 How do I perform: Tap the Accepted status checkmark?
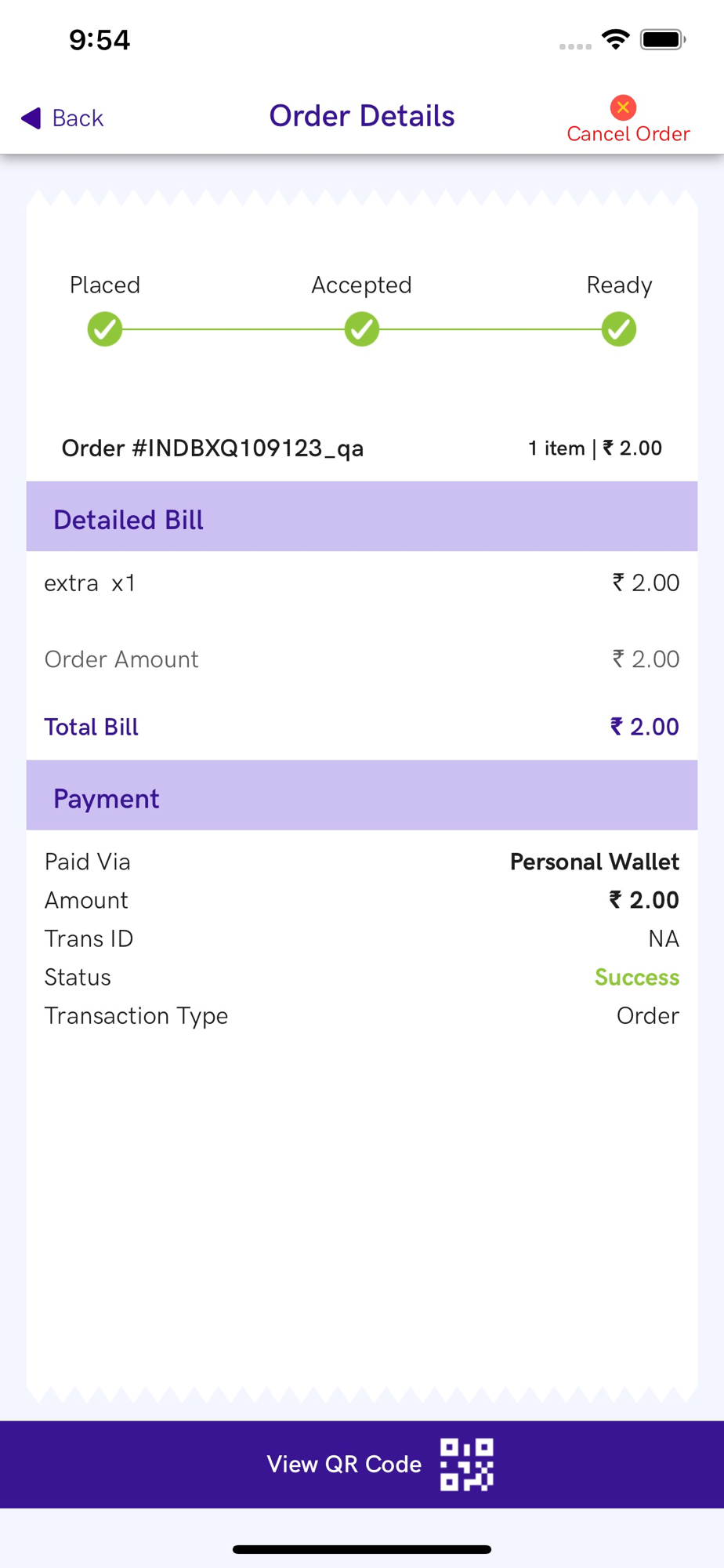click(x=362, y=329)
